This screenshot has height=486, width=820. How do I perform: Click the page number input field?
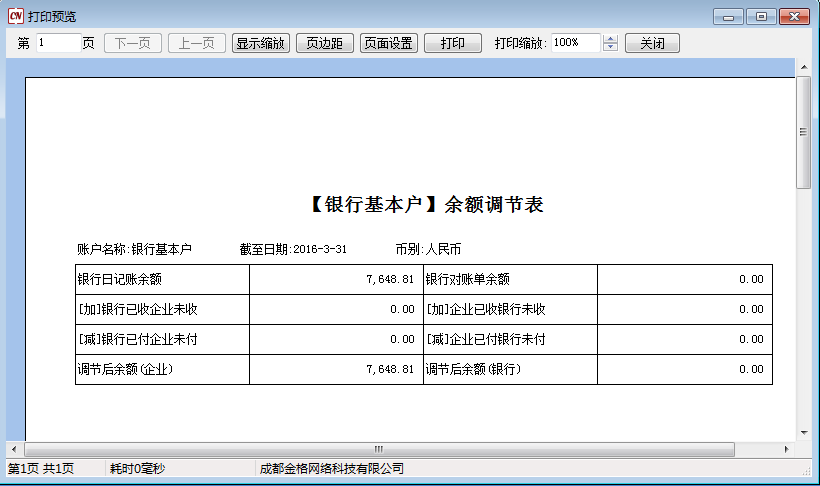click(58, 43)
